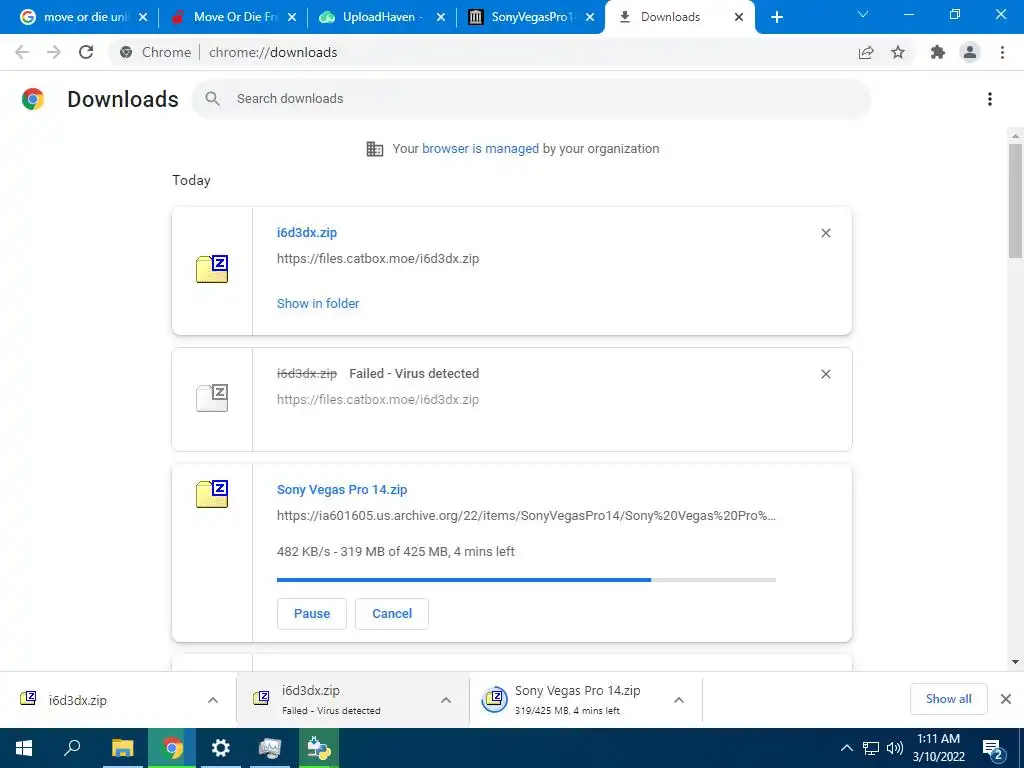Open Windows taskbar search
The height and width of the screenshot is (768, 1024).
point(72,748)
